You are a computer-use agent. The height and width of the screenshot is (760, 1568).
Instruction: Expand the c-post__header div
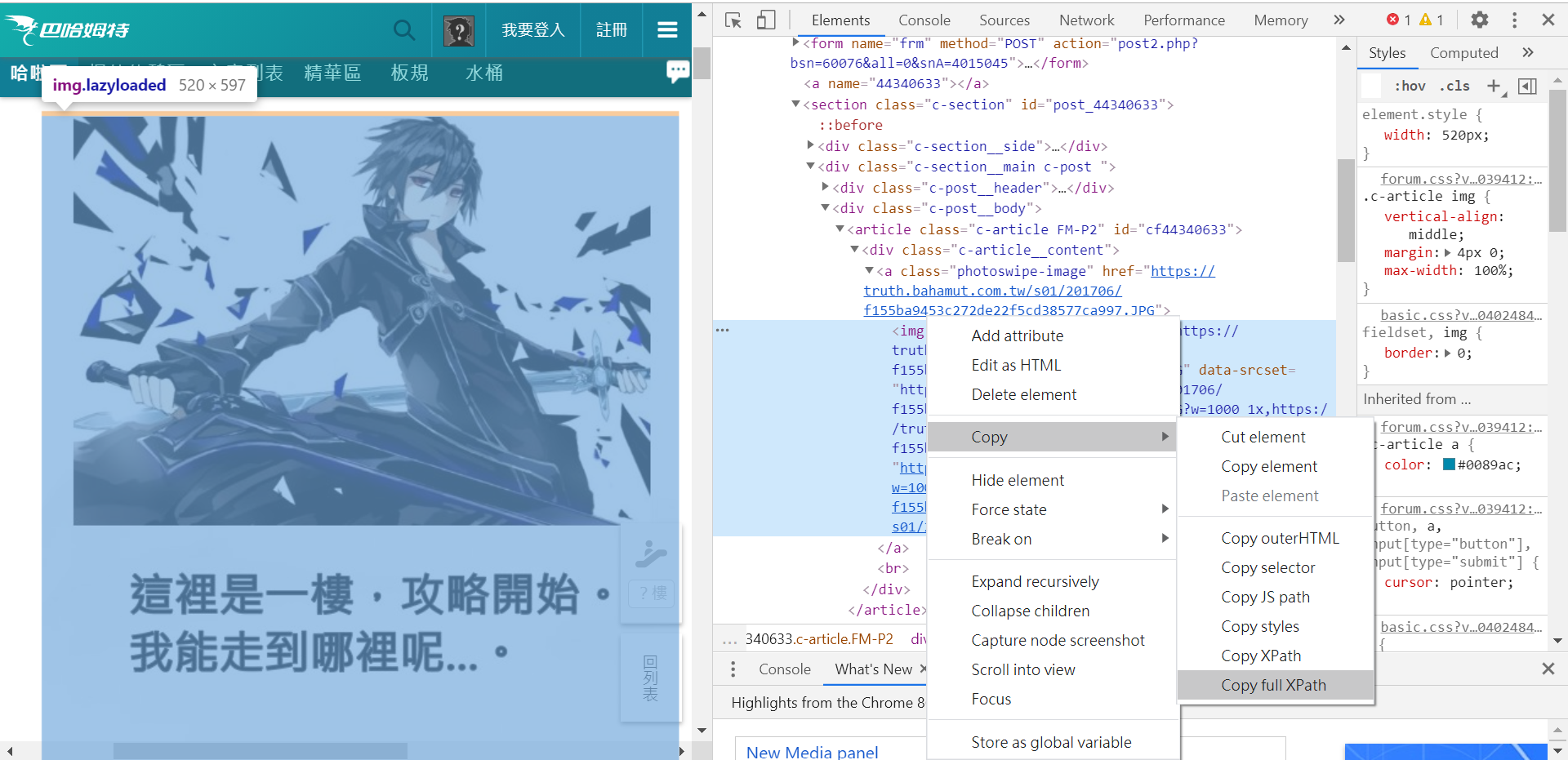pos(825,187)
